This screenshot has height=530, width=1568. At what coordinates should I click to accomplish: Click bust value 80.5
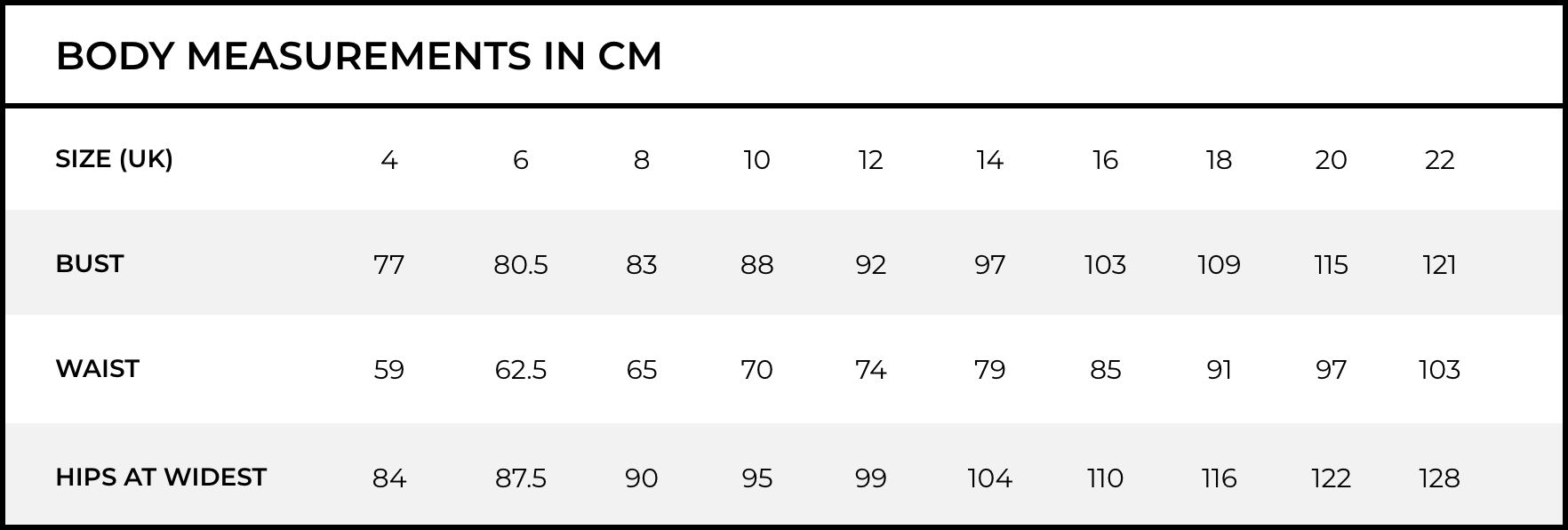tap(521, 265)
